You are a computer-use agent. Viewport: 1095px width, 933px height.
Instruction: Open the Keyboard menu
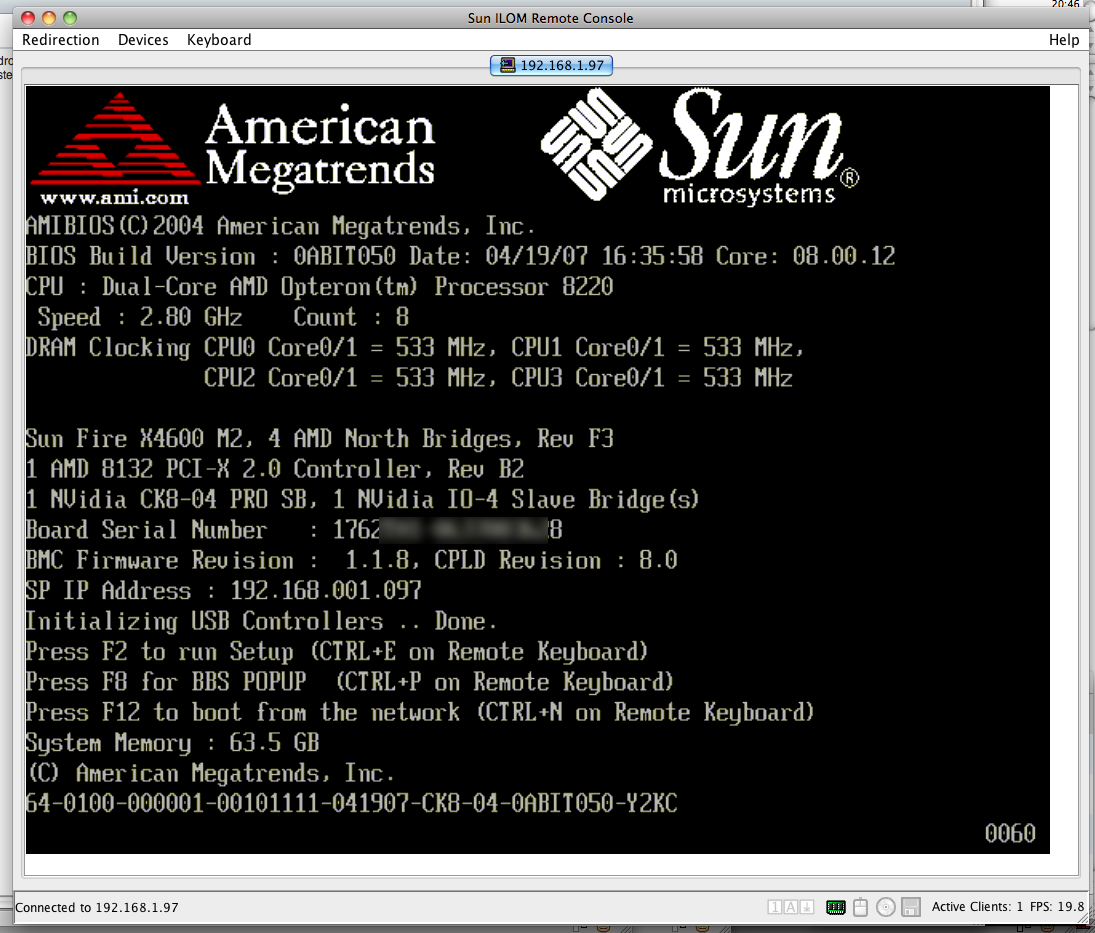pyautogui.click(x=219, y=40)
